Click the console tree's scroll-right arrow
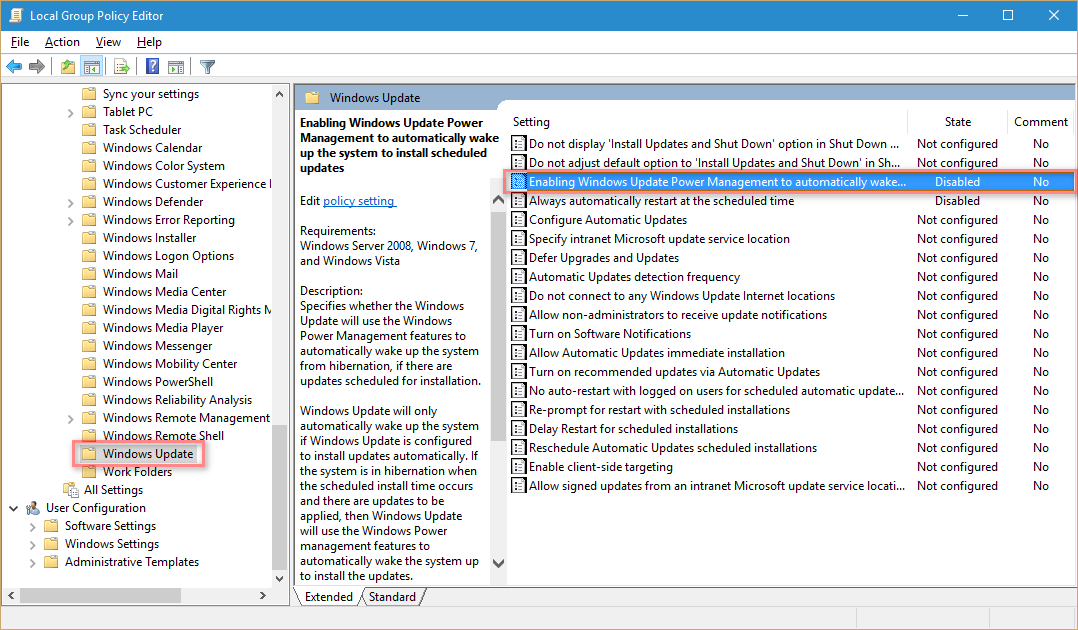Viewport: 1078px width, 630px height. tap(263, 596)
